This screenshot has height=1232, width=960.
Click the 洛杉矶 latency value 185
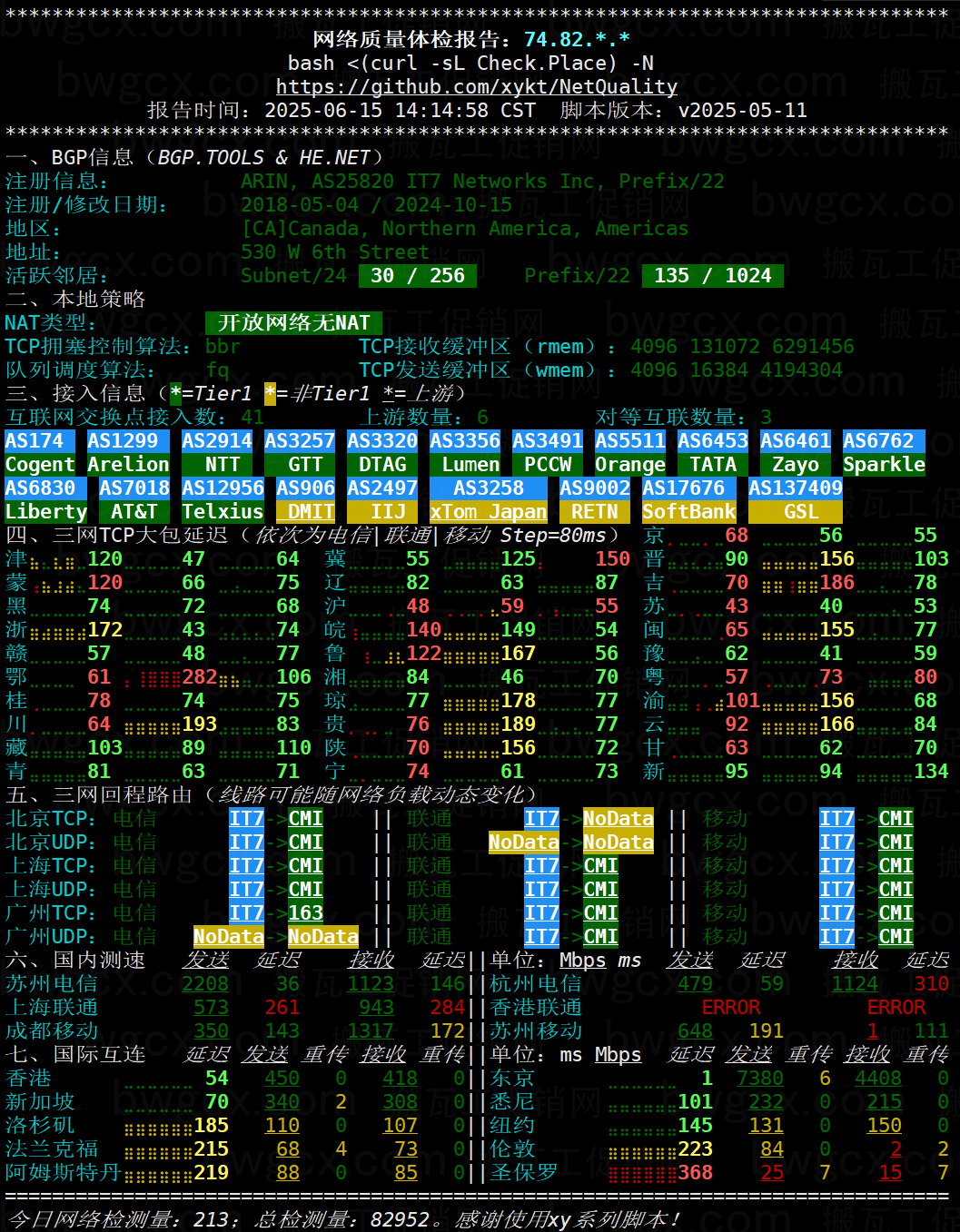[211, 1125]
